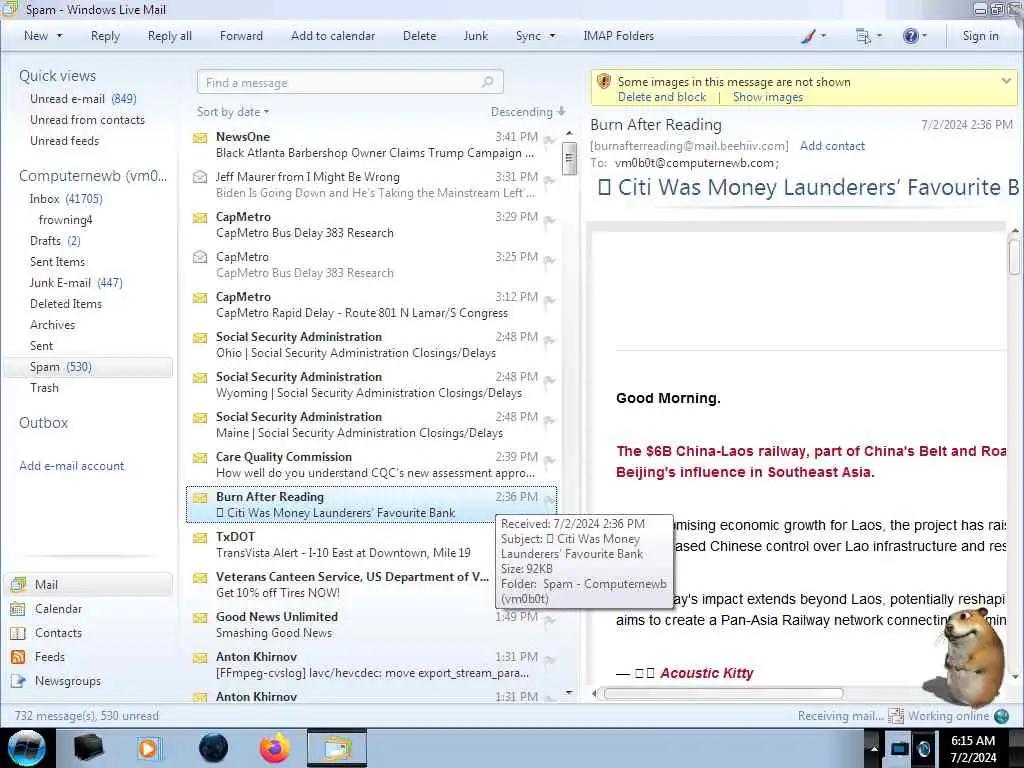Flag the CapMetro 3:29 PM message
Viewport: 1024px width, 768px height.
[550, 221]
